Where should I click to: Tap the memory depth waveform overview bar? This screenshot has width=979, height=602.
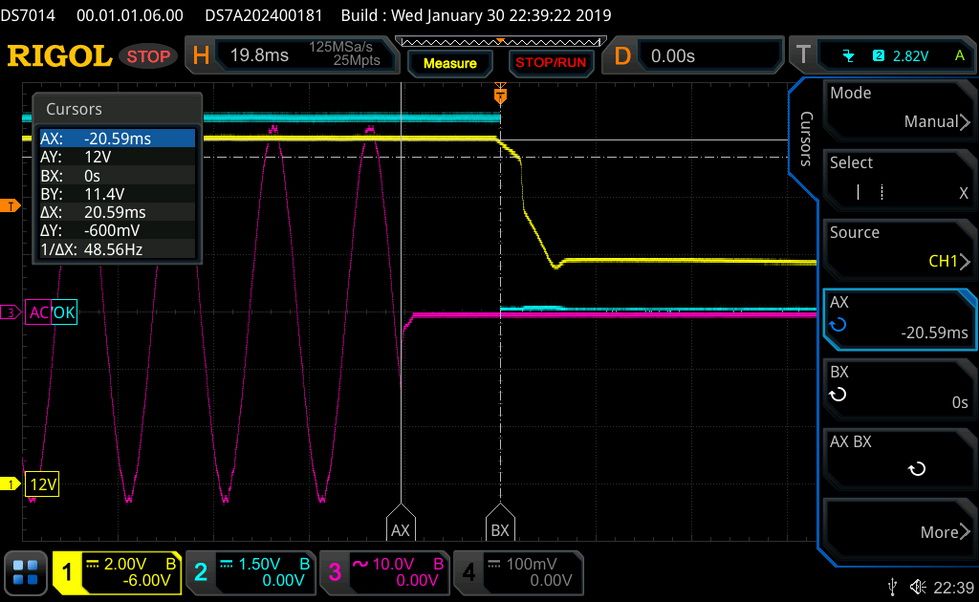point(501,42)
